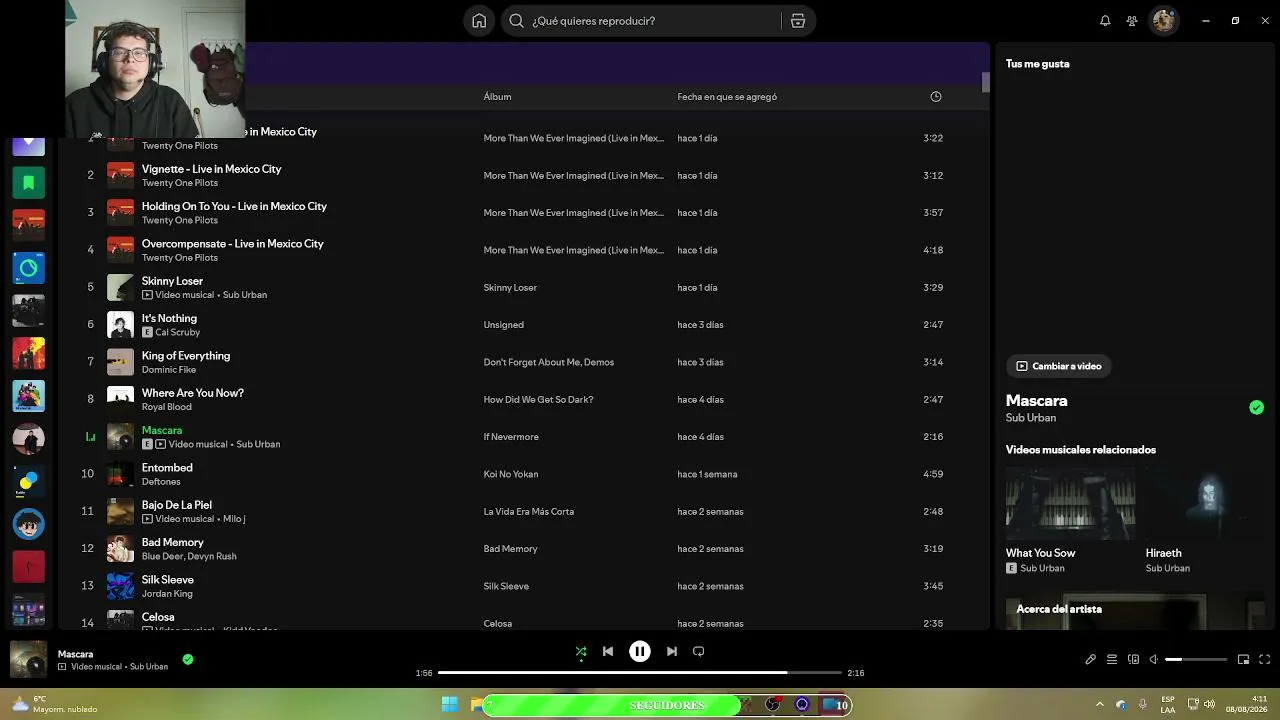Open the playback queue icon
This screenshot has height=720, width=1280.
[x=1112, y=660]
